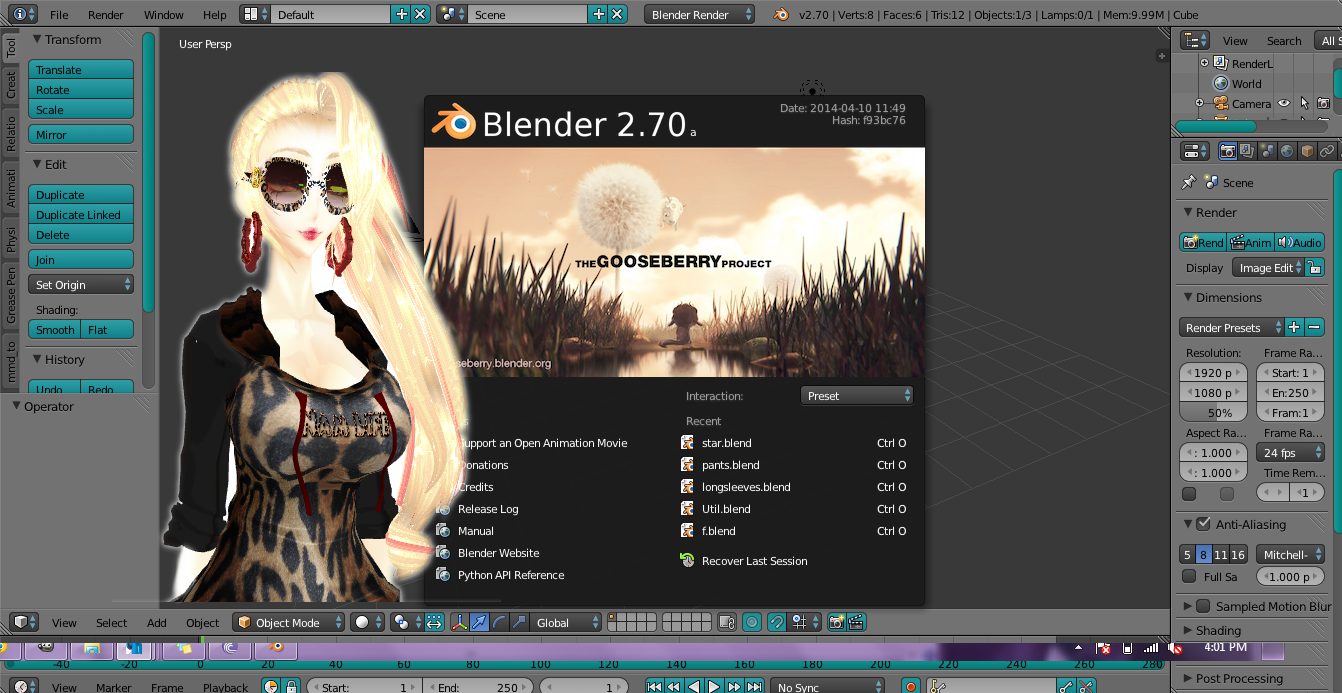Image resolution: width=1342 pixels, height=693 pixels.
Task: Select the rotate manipulator arc icon
Action: (498, 622)
